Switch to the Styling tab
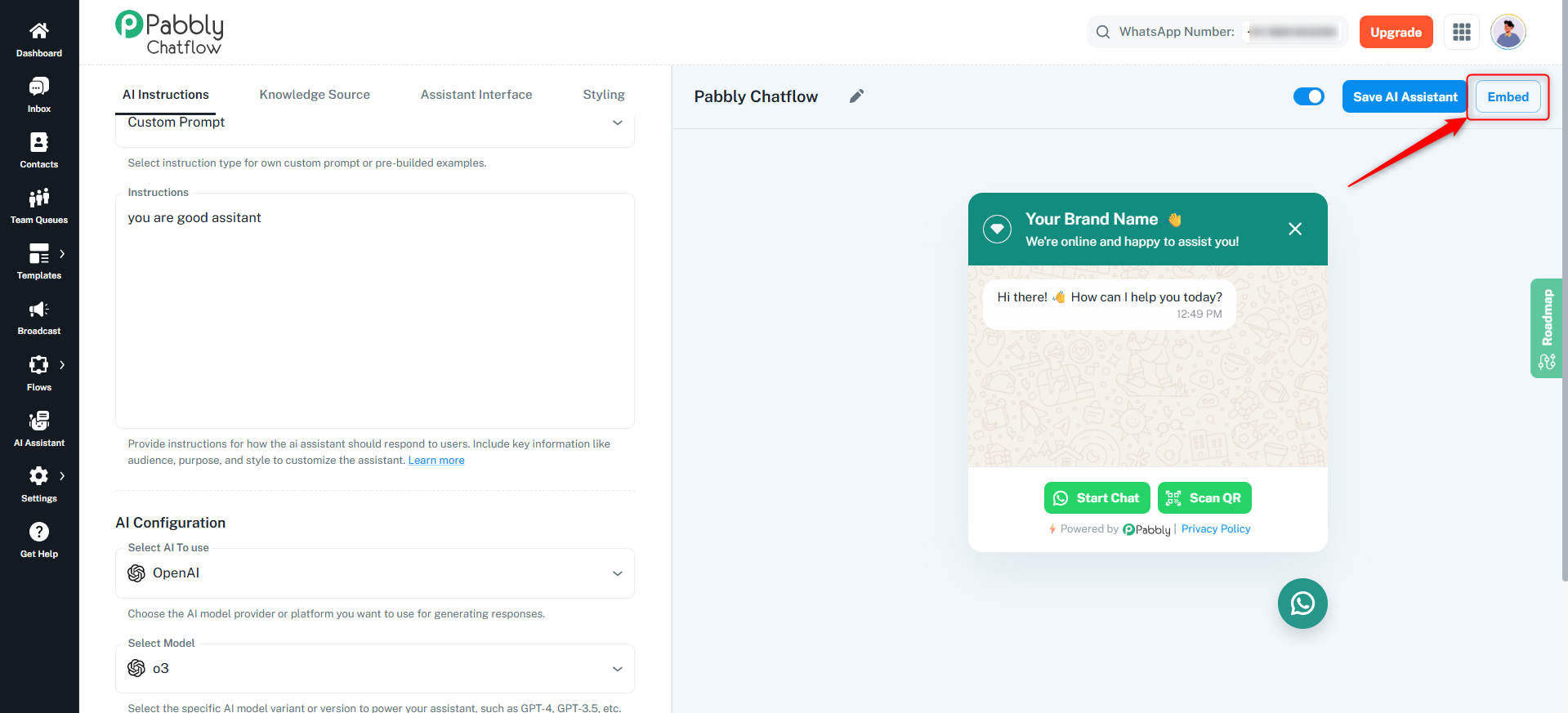Image resolution: width=1568 pixels, height=713 pixels. point(604,95)
